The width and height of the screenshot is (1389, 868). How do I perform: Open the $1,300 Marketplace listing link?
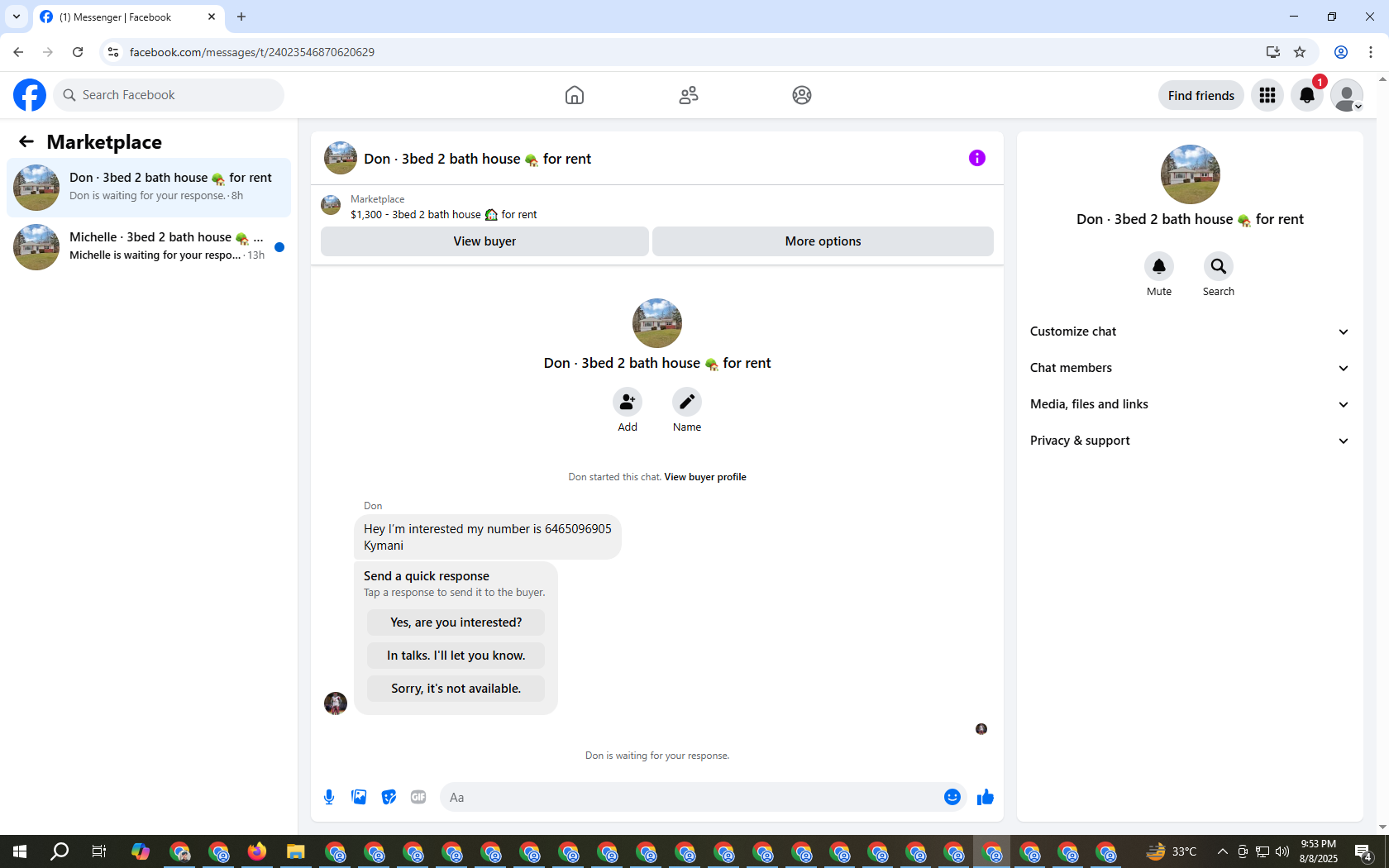click(443, 214)
